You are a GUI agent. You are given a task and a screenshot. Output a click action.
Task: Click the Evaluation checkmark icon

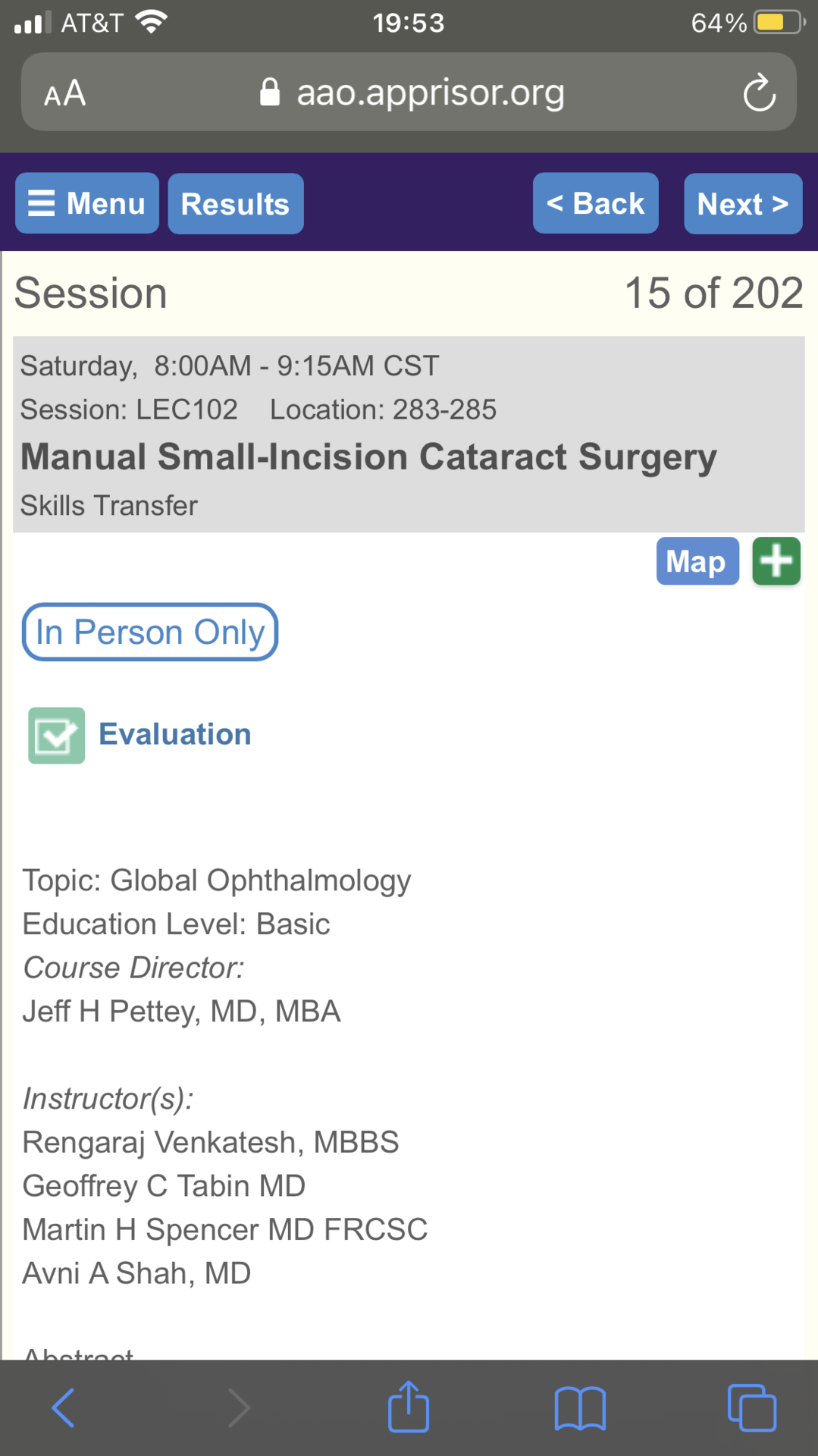pyautogui.click(x=57, y=736)
